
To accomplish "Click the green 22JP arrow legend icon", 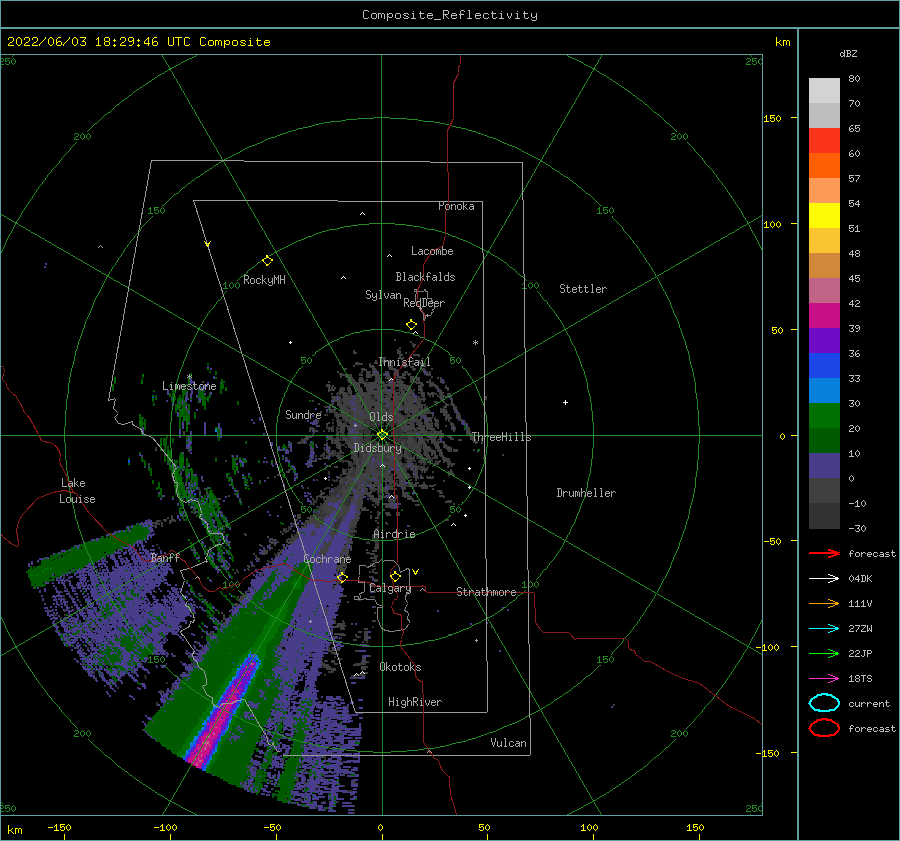I will click(x=824, y=653).
